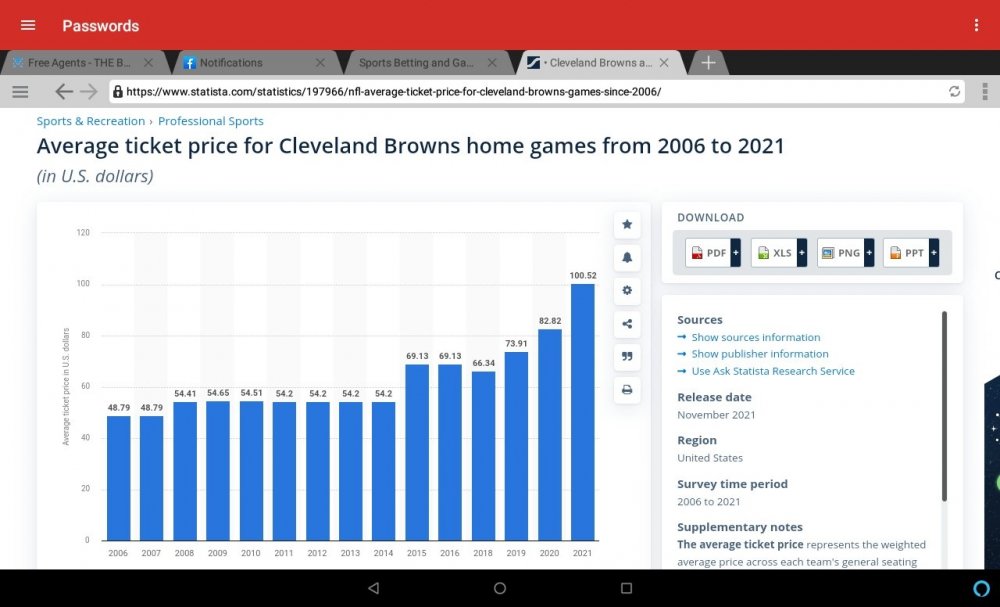Share the statistic with the share icon
The width and height of the screenshot is (1000, 607).
pos(627,324)
